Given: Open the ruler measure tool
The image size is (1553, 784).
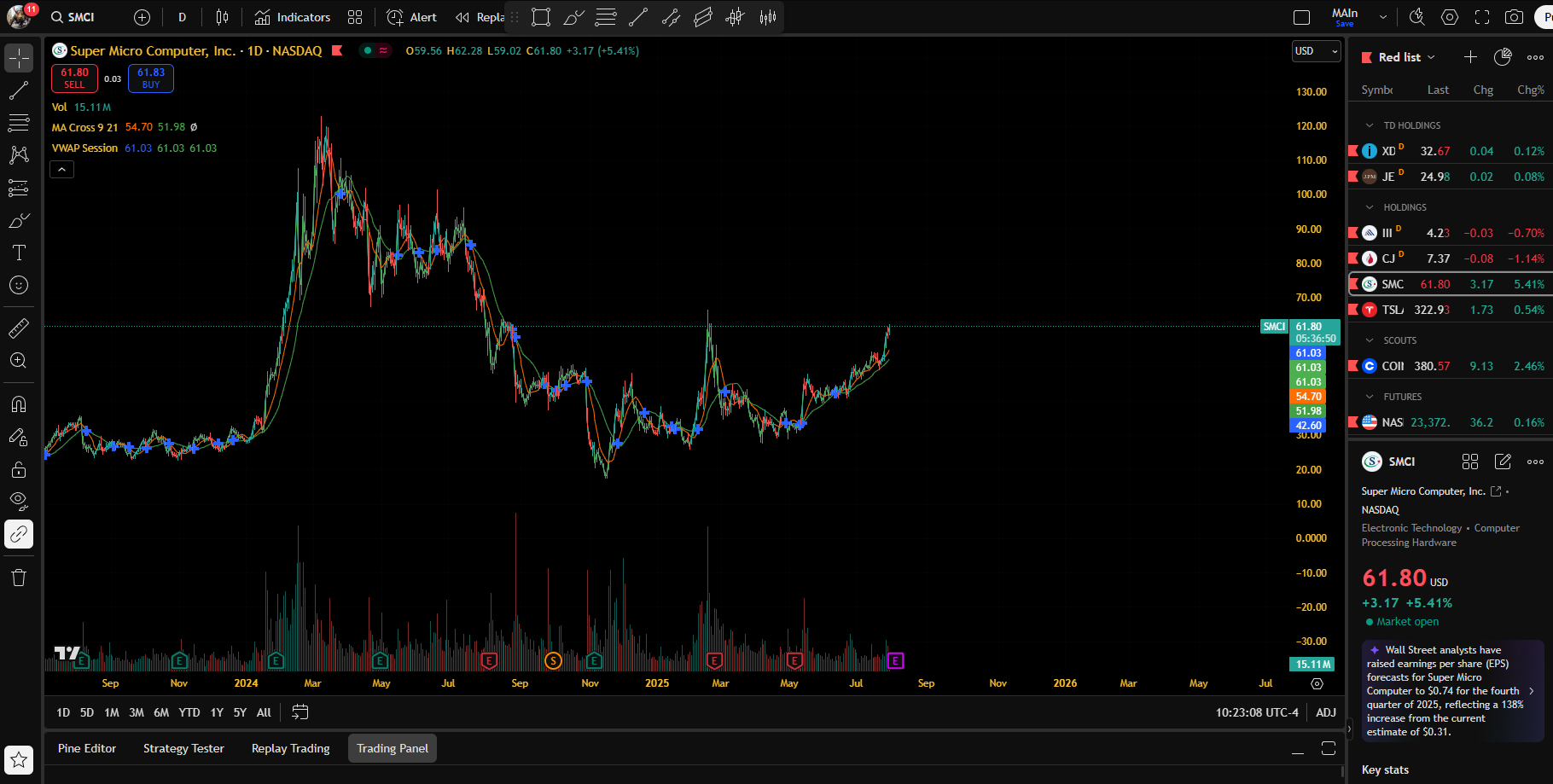Looking at the screenshot, I should pos(19,328).
